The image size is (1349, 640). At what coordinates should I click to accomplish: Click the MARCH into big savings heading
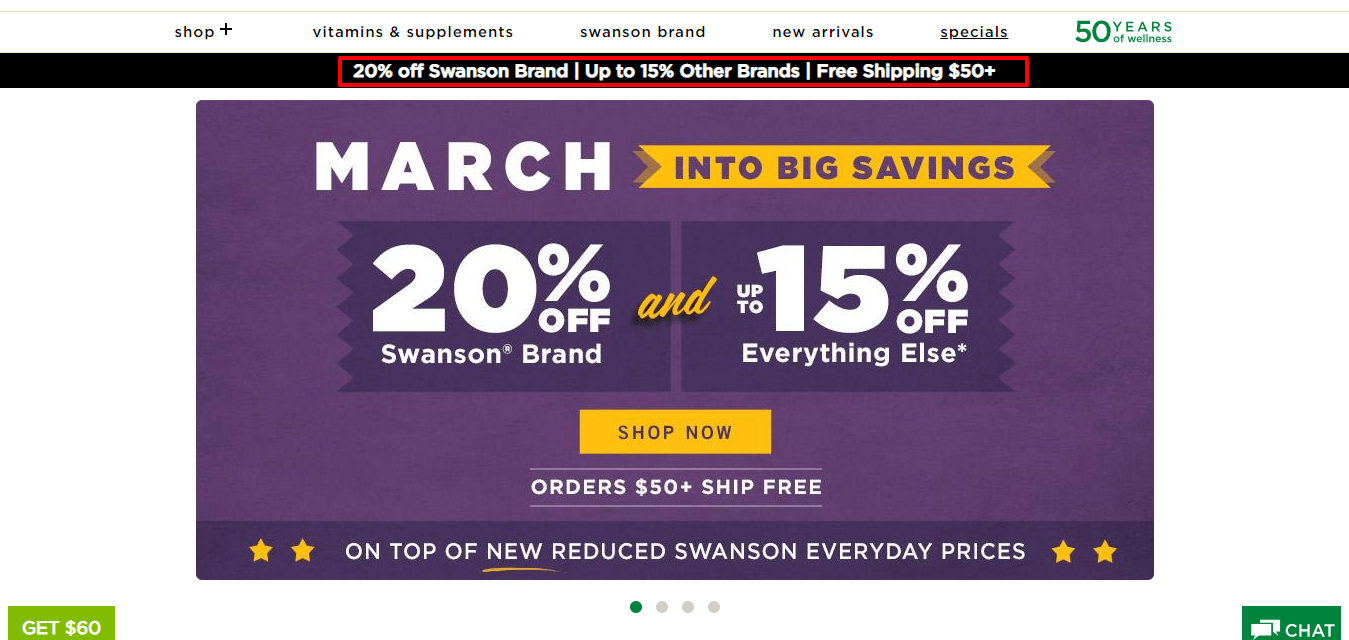684,166
